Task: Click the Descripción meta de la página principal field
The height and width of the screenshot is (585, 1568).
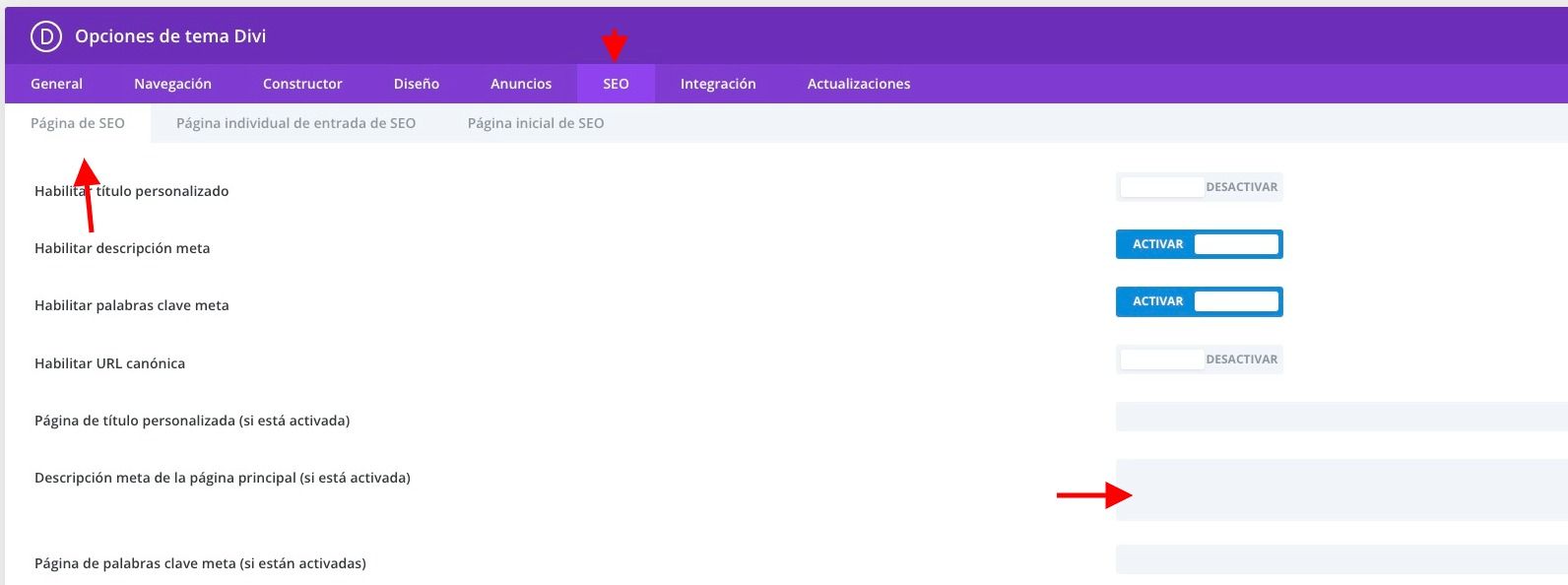Action: [1341, 489]
